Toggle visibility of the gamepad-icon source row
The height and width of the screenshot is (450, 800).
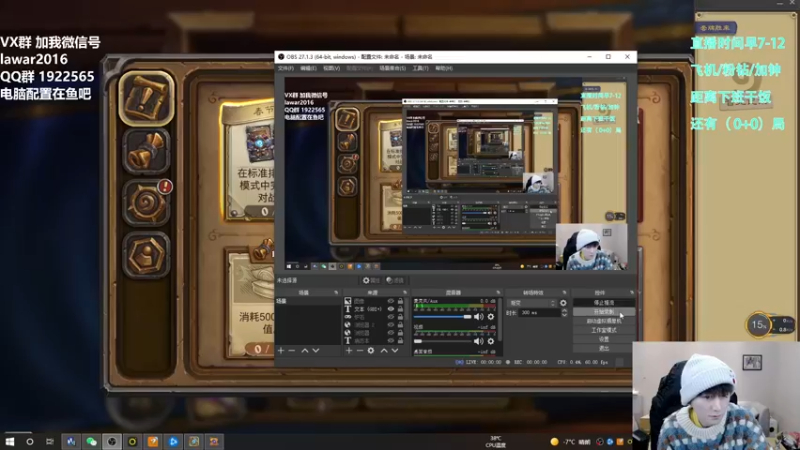391,317
